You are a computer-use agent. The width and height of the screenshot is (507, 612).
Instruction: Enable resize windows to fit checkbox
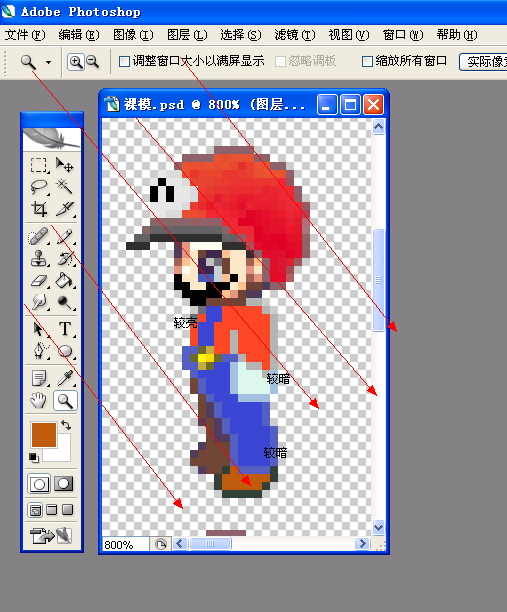(124, 61)
